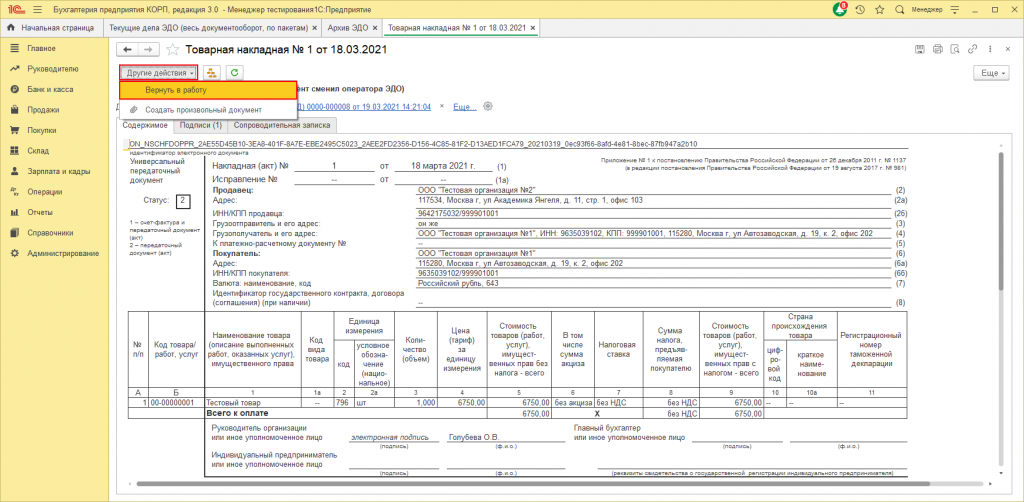Choose Создать произвольный документ
The height and width of the screenshot is (502, 1024).
pos(202,109)
